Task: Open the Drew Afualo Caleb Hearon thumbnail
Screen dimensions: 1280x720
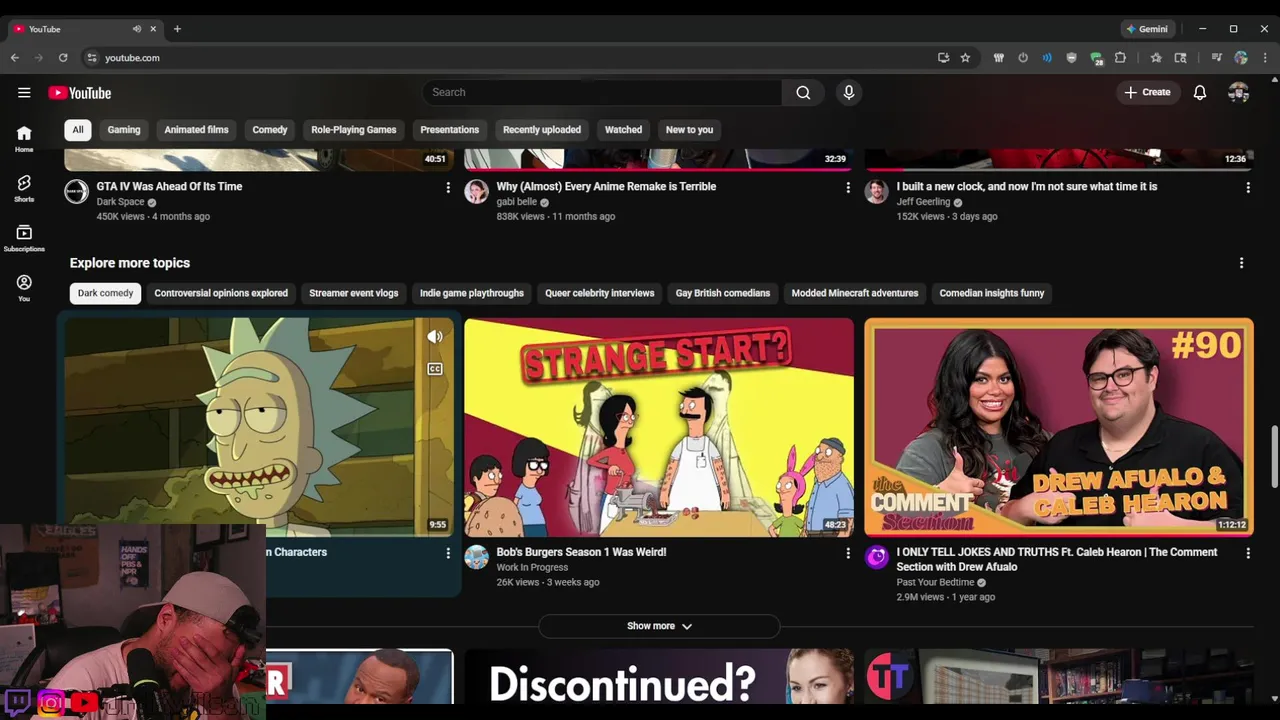Action: click(x=1059, y=427)
